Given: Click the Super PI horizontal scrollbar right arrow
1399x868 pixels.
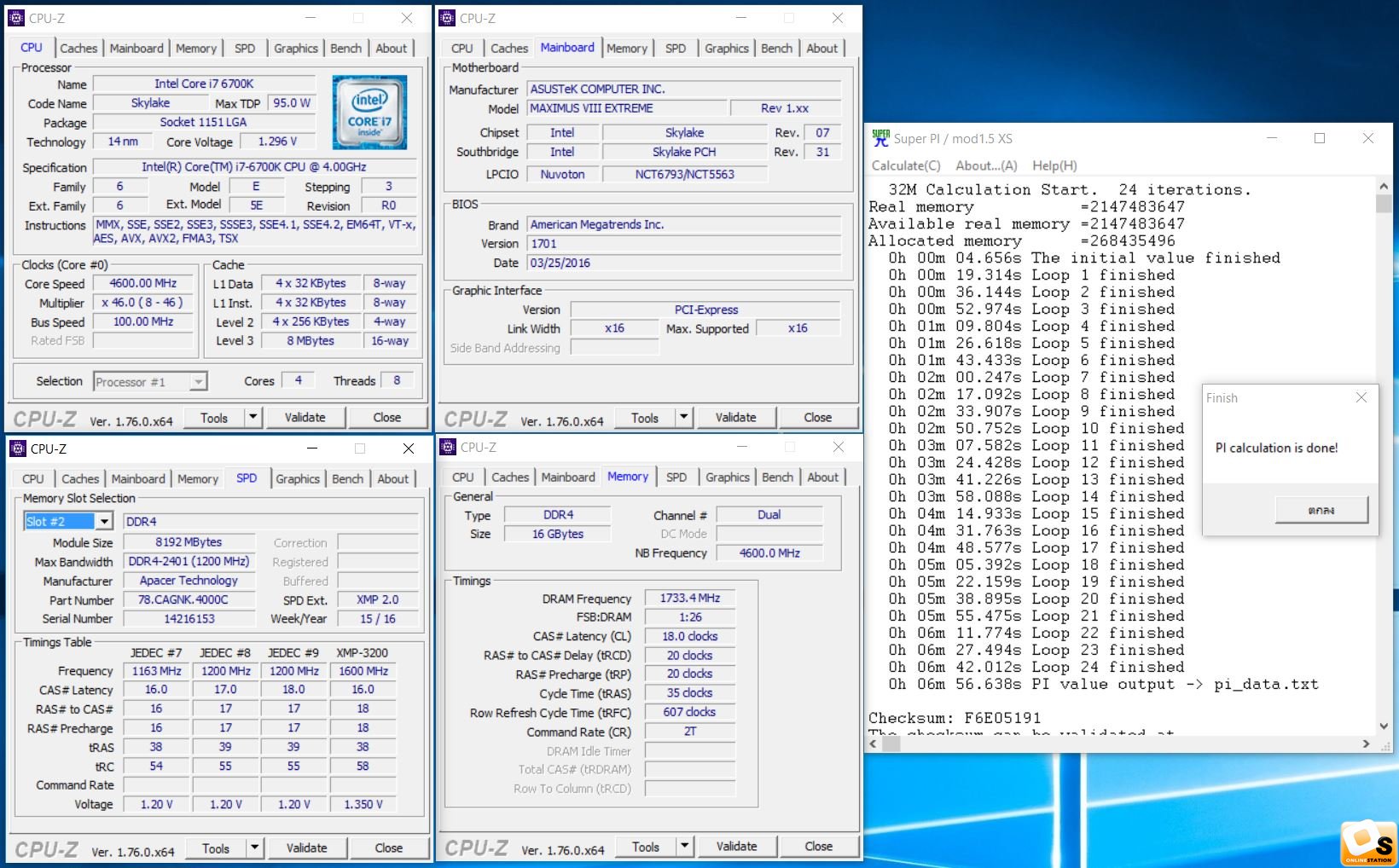Looking at the screenshot, I should click(x=1367, y=744).
